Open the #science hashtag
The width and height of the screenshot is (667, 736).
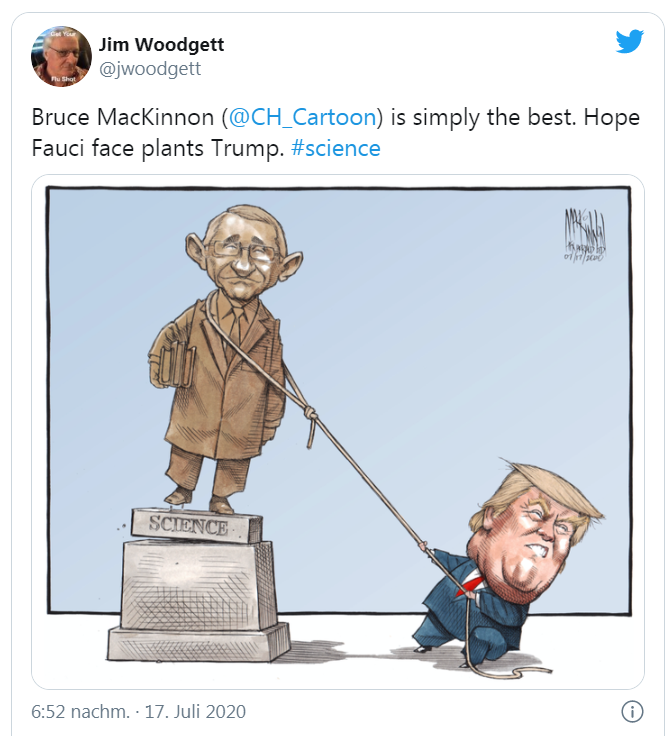click(x=336, y=148)
